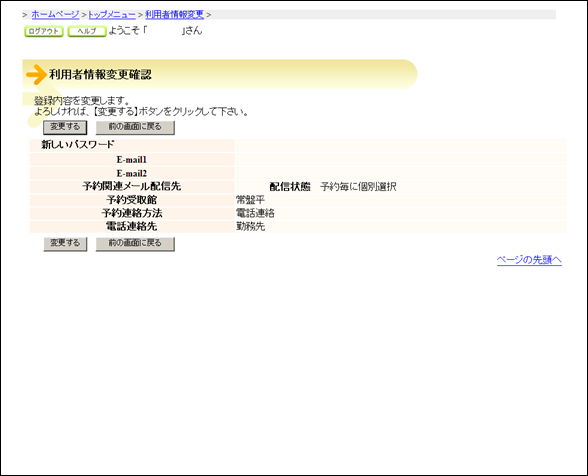
Task: Return to 利用者情報変更 via breadcrumb
Action: pyautogui.click(x=174, y=15)
